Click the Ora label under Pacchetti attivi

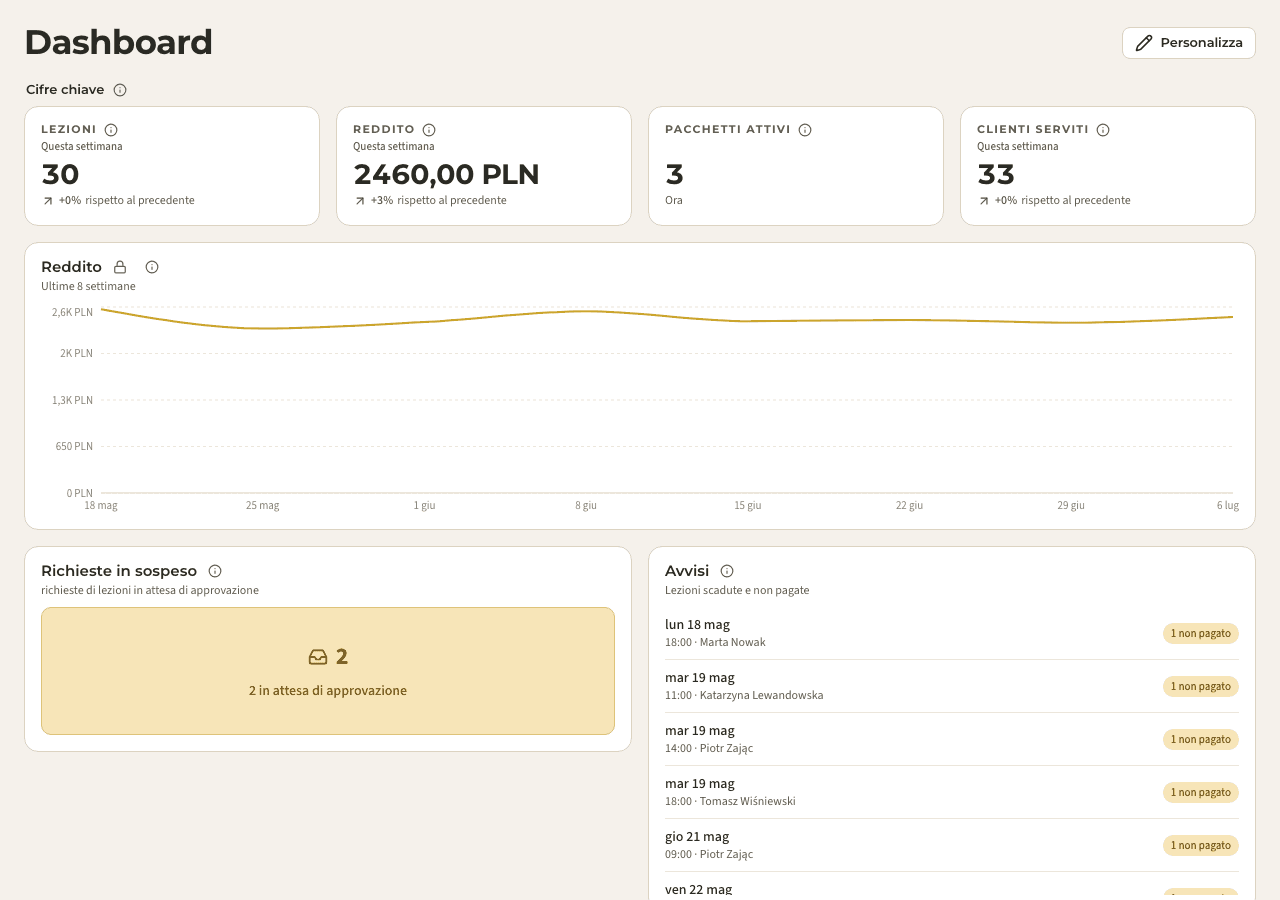click(674, 201)
